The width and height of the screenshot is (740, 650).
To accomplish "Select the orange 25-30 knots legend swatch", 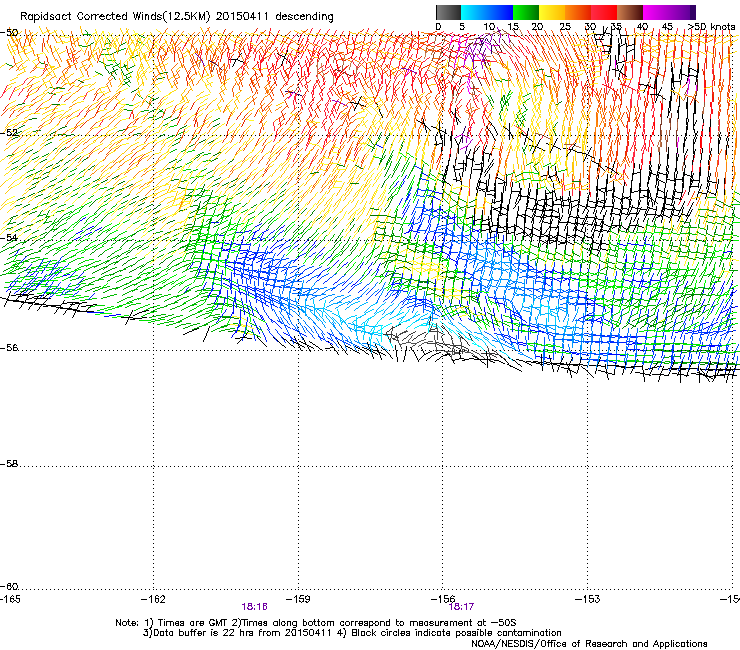I will 578,12.
